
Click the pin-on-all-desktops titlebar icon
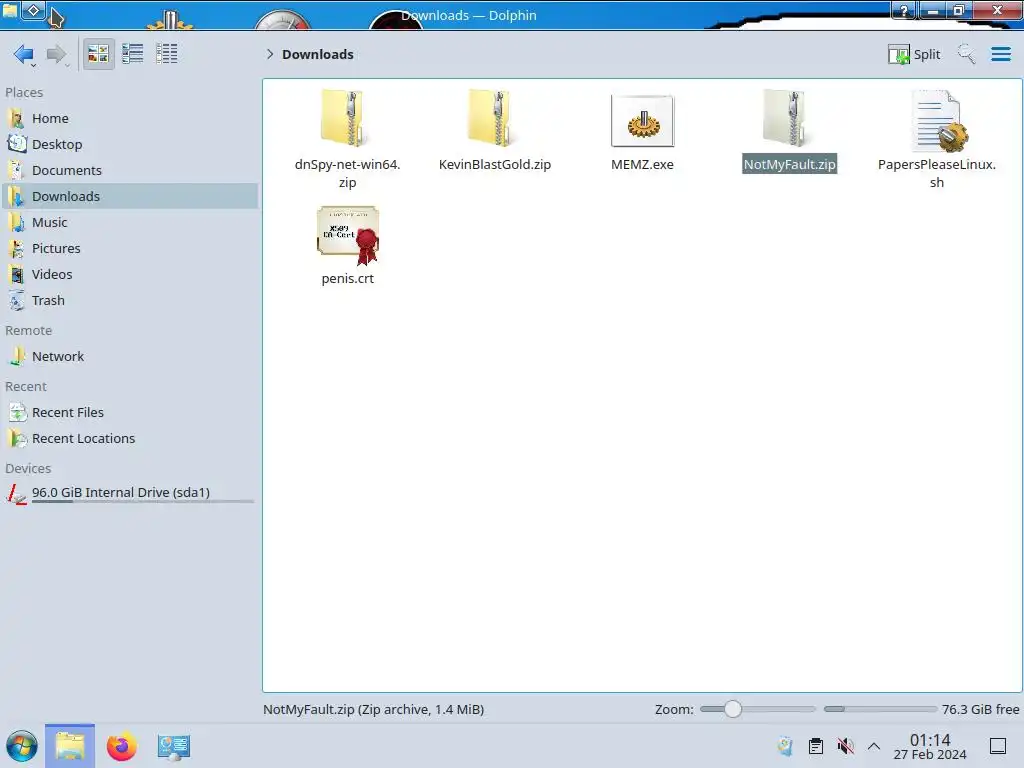34,10
